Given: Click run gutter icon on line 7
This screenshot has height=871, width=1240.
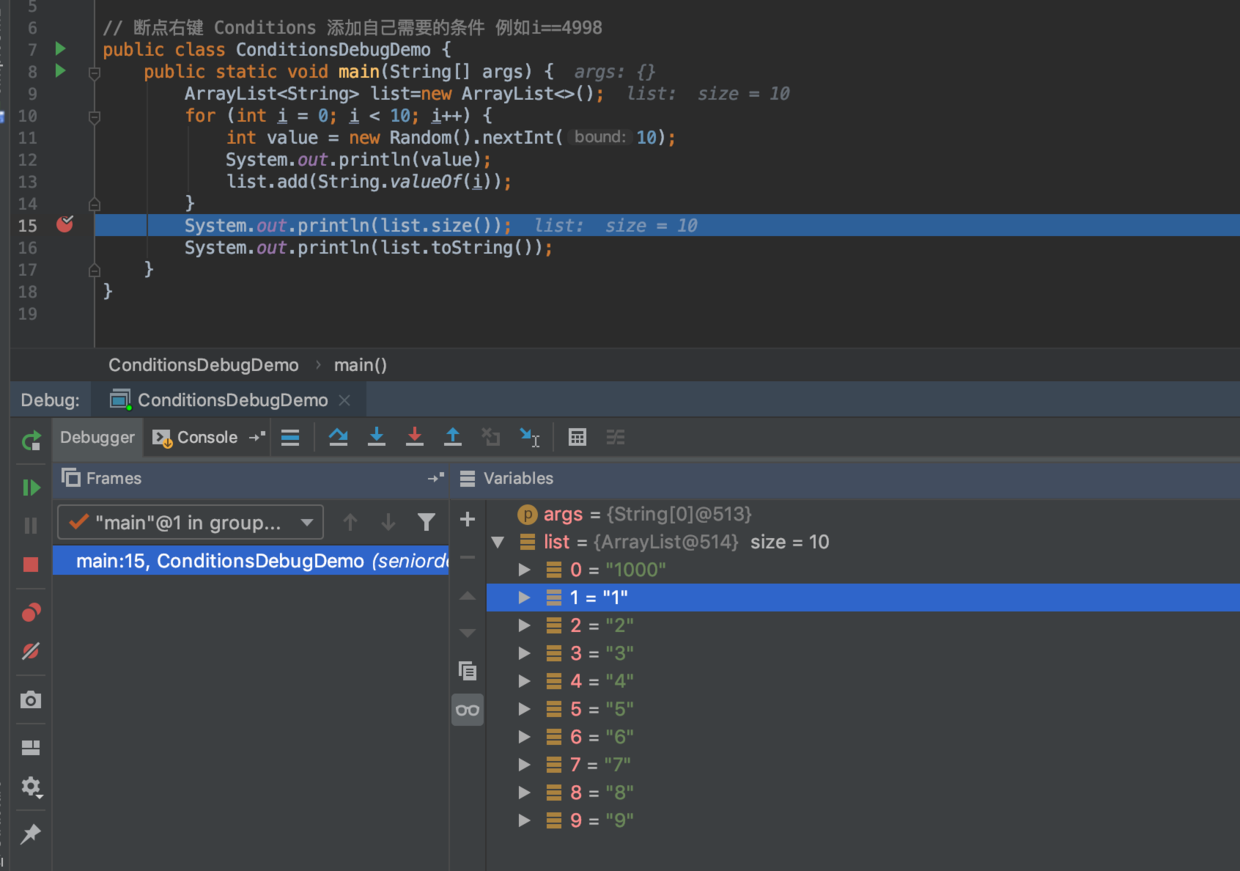Looking at the screenshot, I should pos(60,49).
